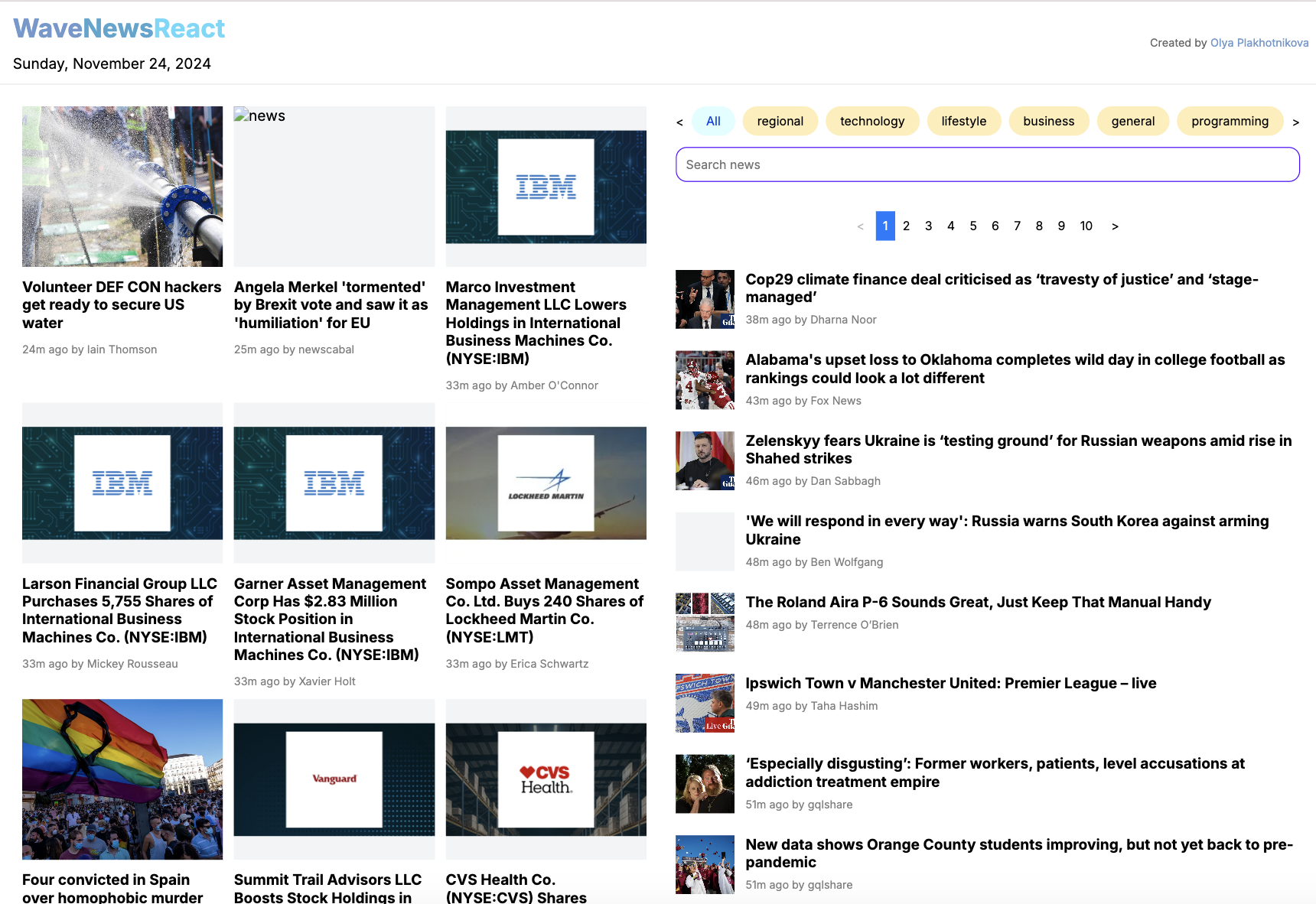Open Summit Trail Advisors headline

pyautogui.click(x=328, y=888)
